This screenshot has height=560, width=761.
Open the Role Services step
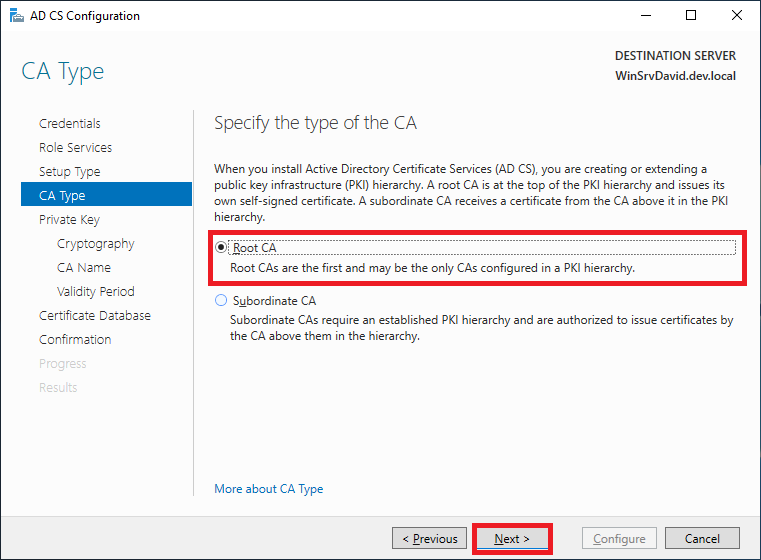[75, 148]
